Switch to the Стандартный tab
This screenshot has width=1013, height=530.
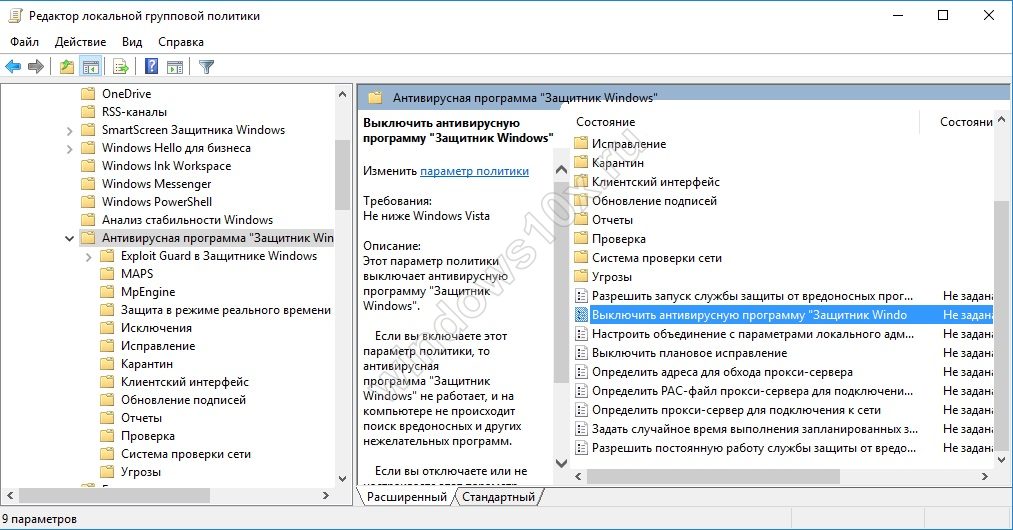(x=499, y=497)
